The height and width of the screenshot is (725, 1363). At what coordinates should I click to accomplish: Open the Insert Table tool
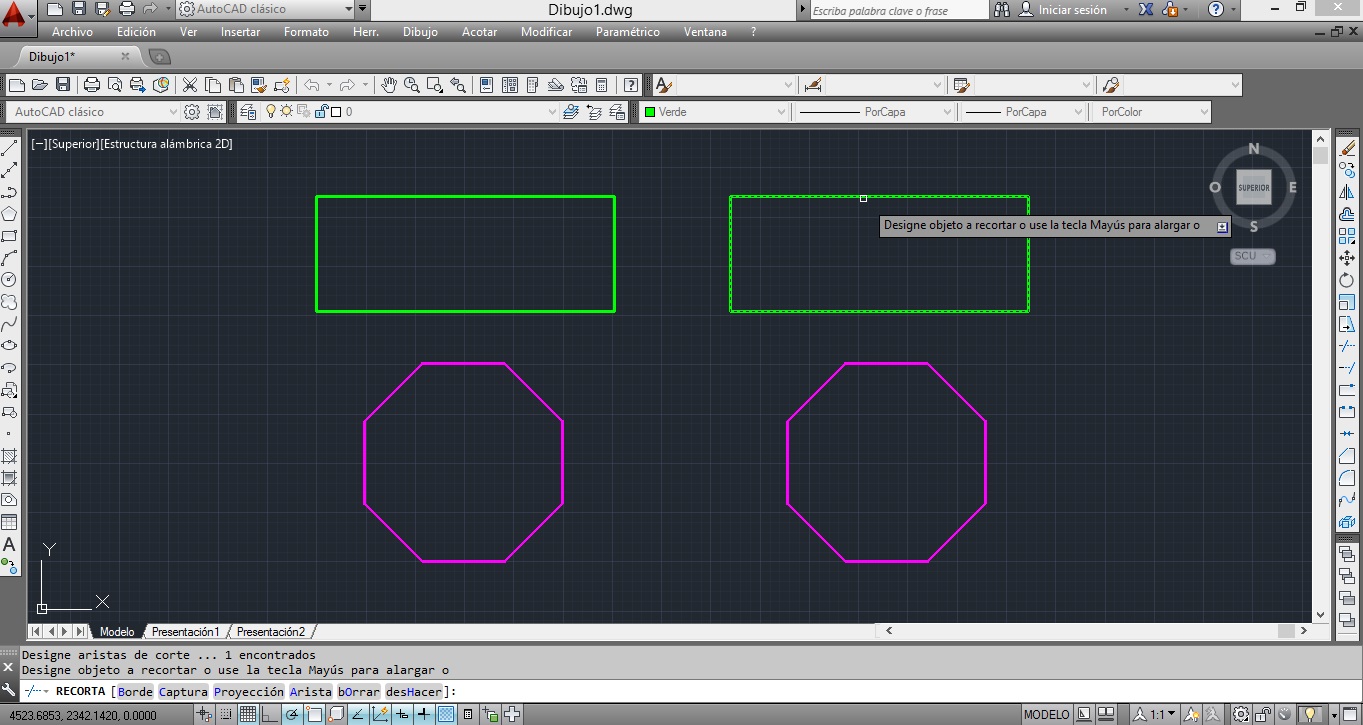click(10, 522)
